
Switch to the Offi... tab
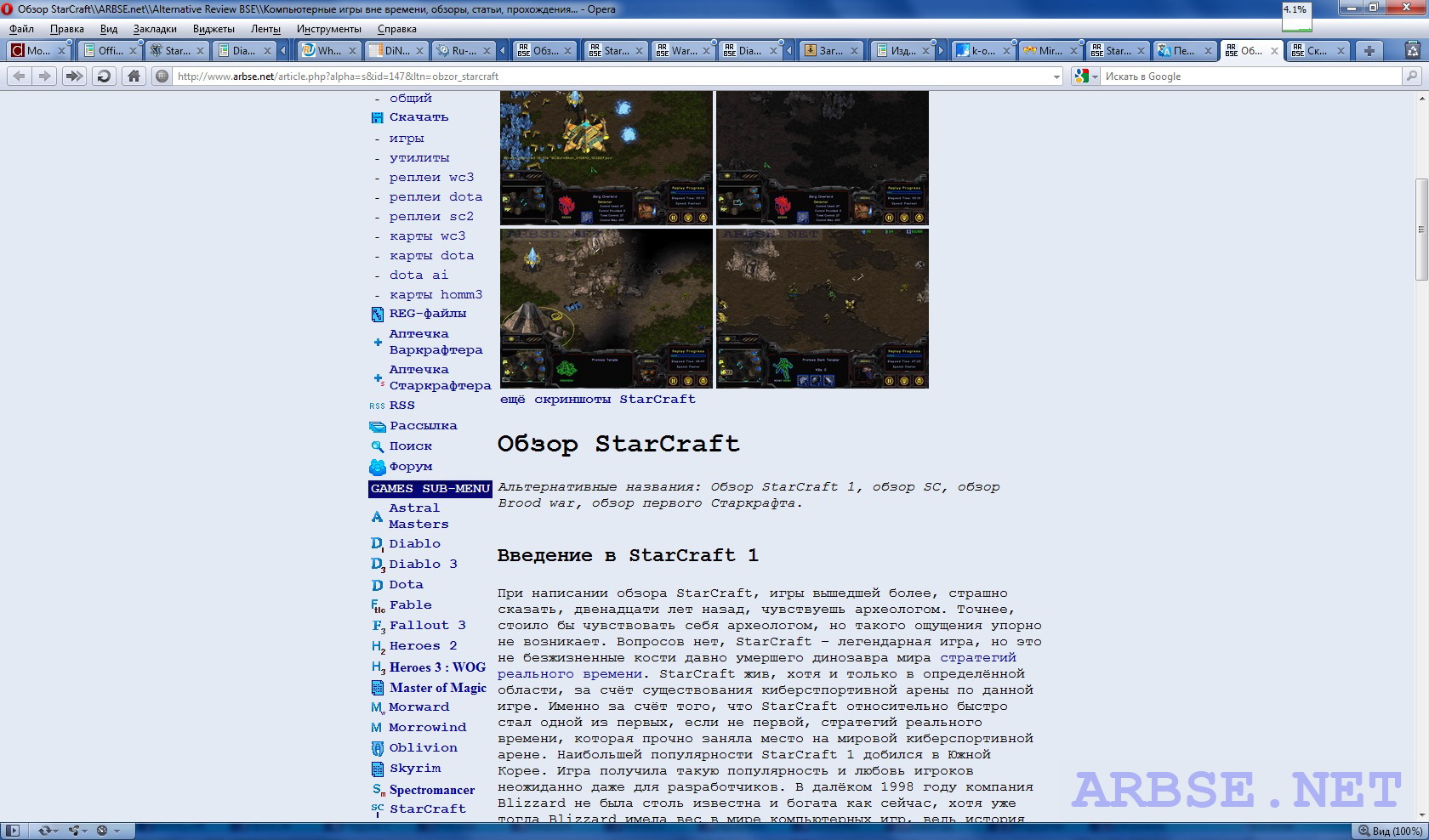tap(108, 51)
